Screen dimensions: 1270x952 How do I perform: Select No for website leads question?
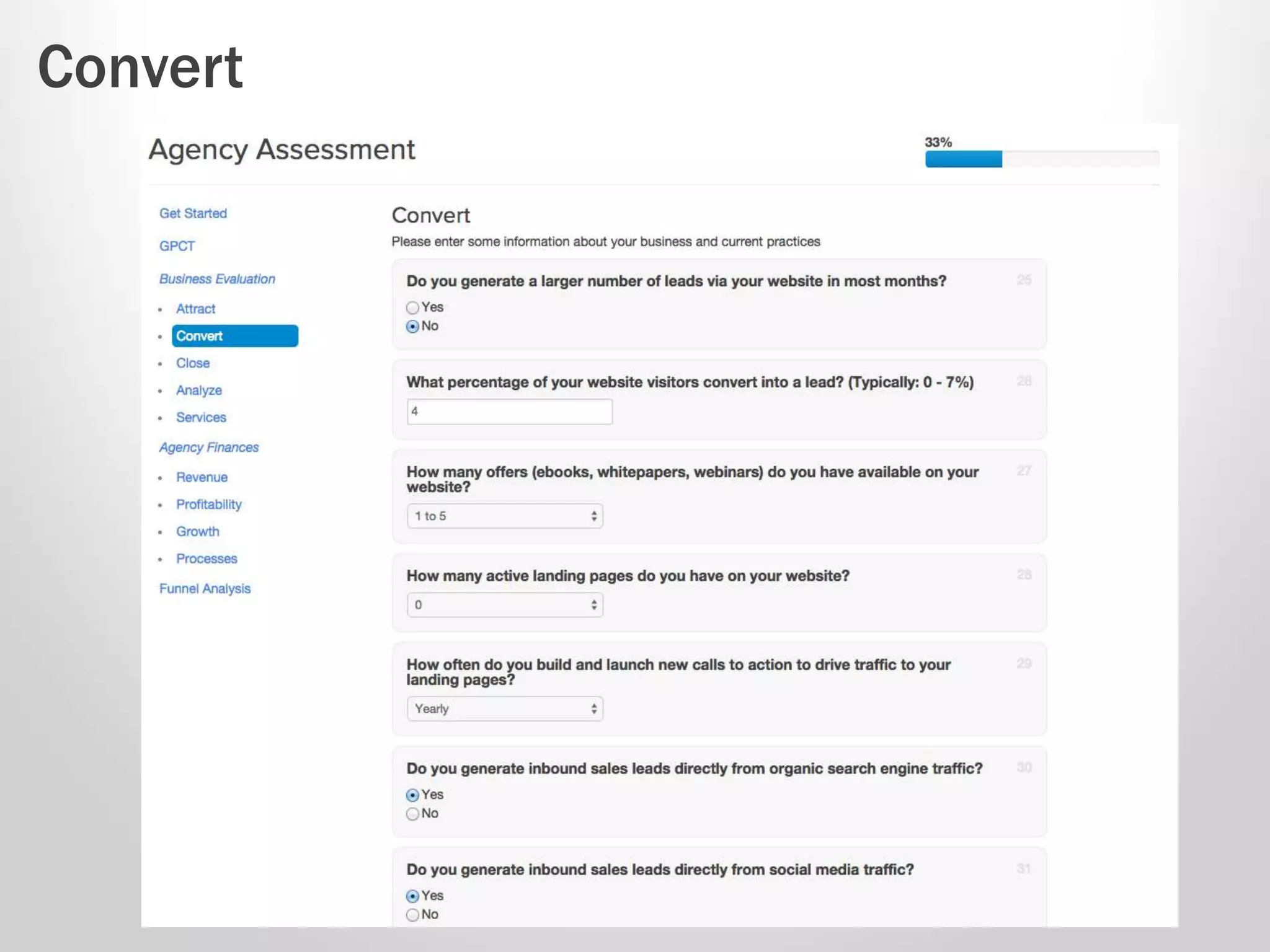pos(412,327)
